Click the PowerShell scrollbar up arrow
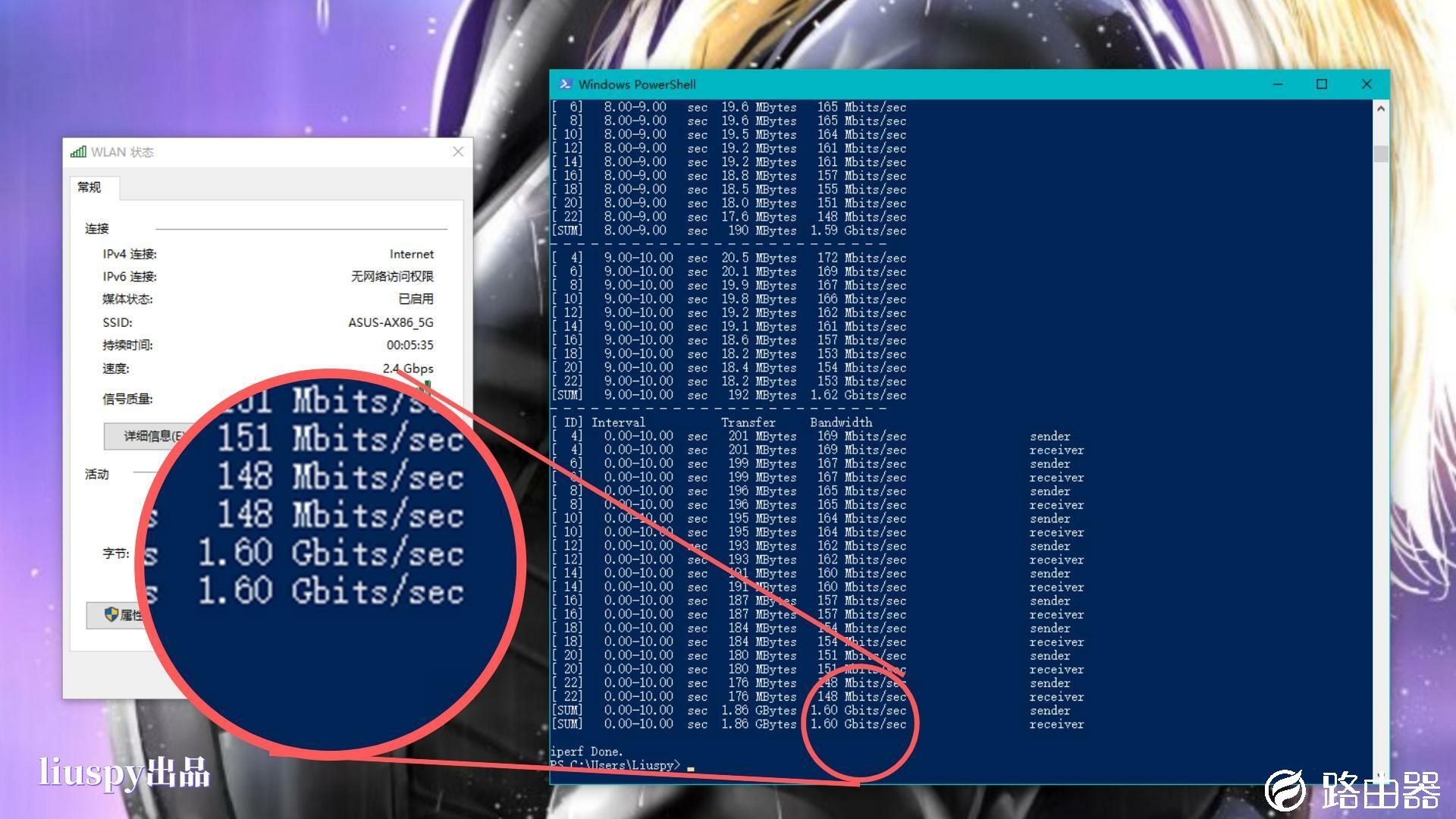1456x819 pixels. tap(1381, 108)
